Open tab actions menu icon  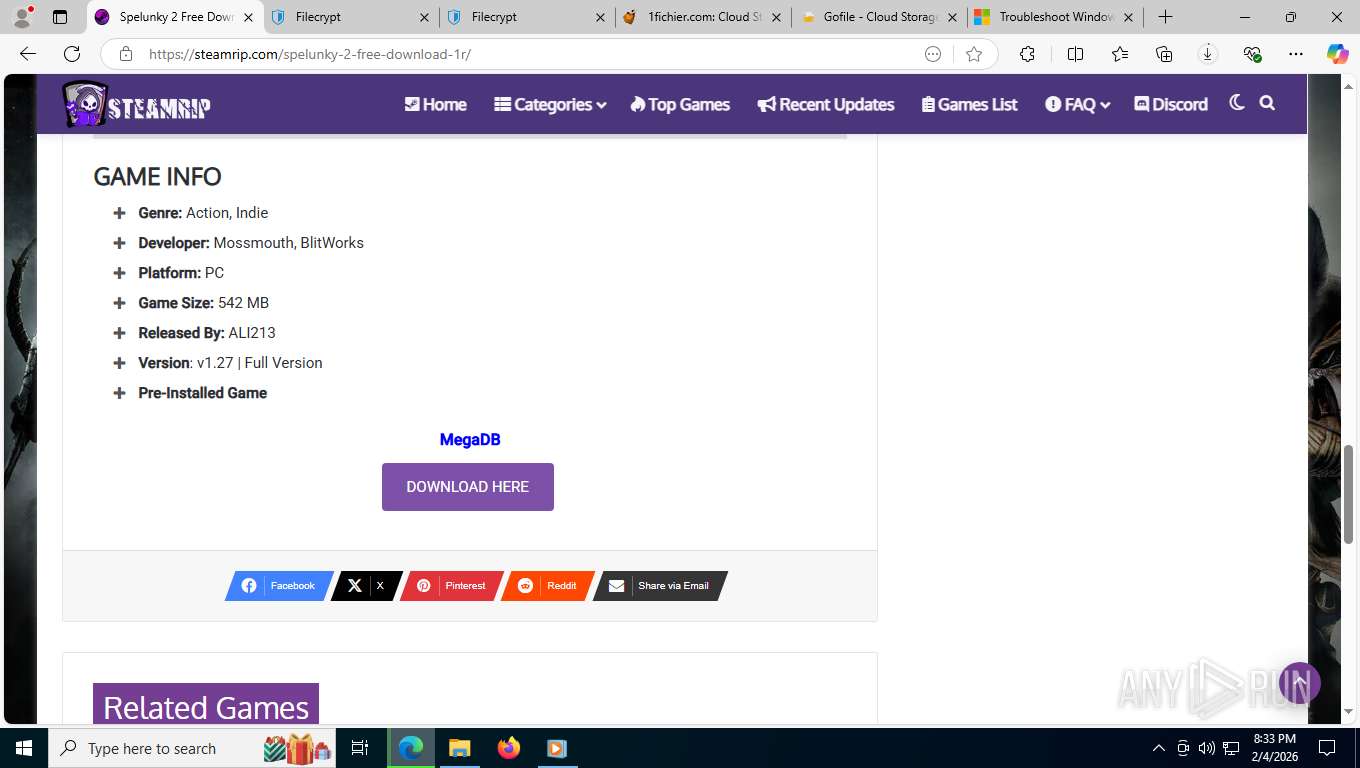click(60, 17)
